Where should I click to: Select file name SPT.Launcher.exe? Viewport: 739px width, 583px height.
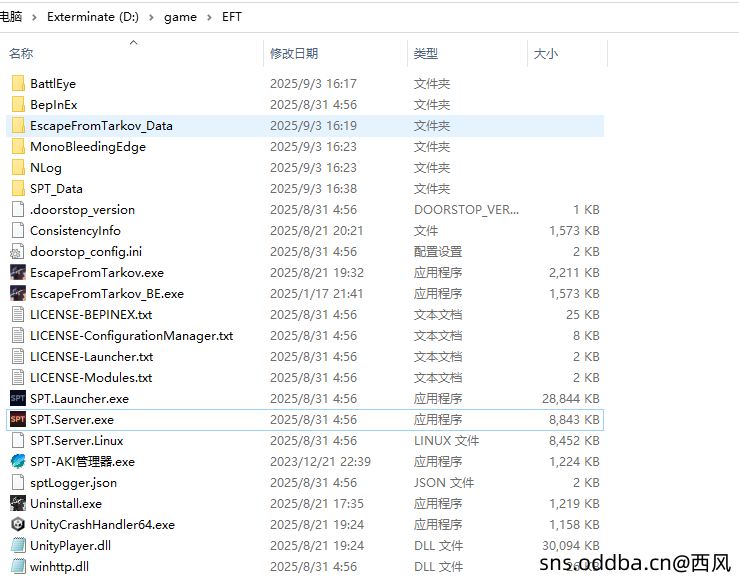tap(79, 399)
